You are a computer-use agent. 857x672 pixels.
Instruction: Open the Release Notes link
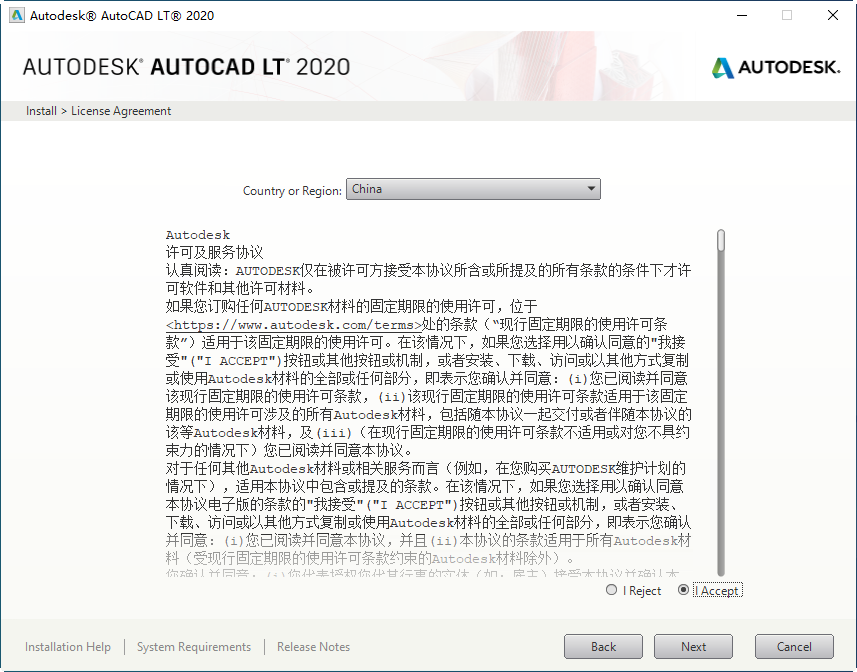click(313, 647)
